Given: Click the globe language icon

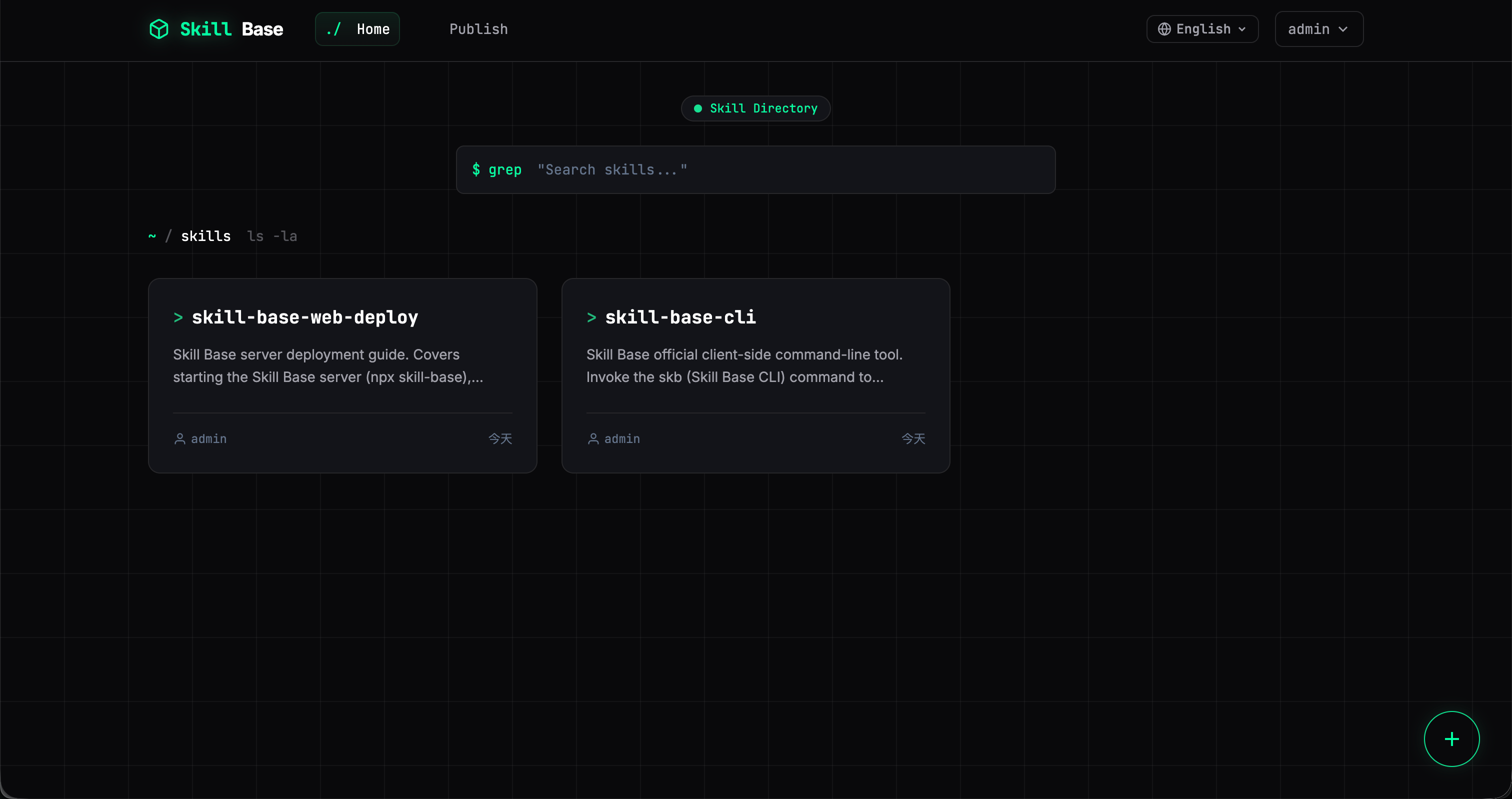Looking at the screenshot, I should click(x=1164, y=29).
